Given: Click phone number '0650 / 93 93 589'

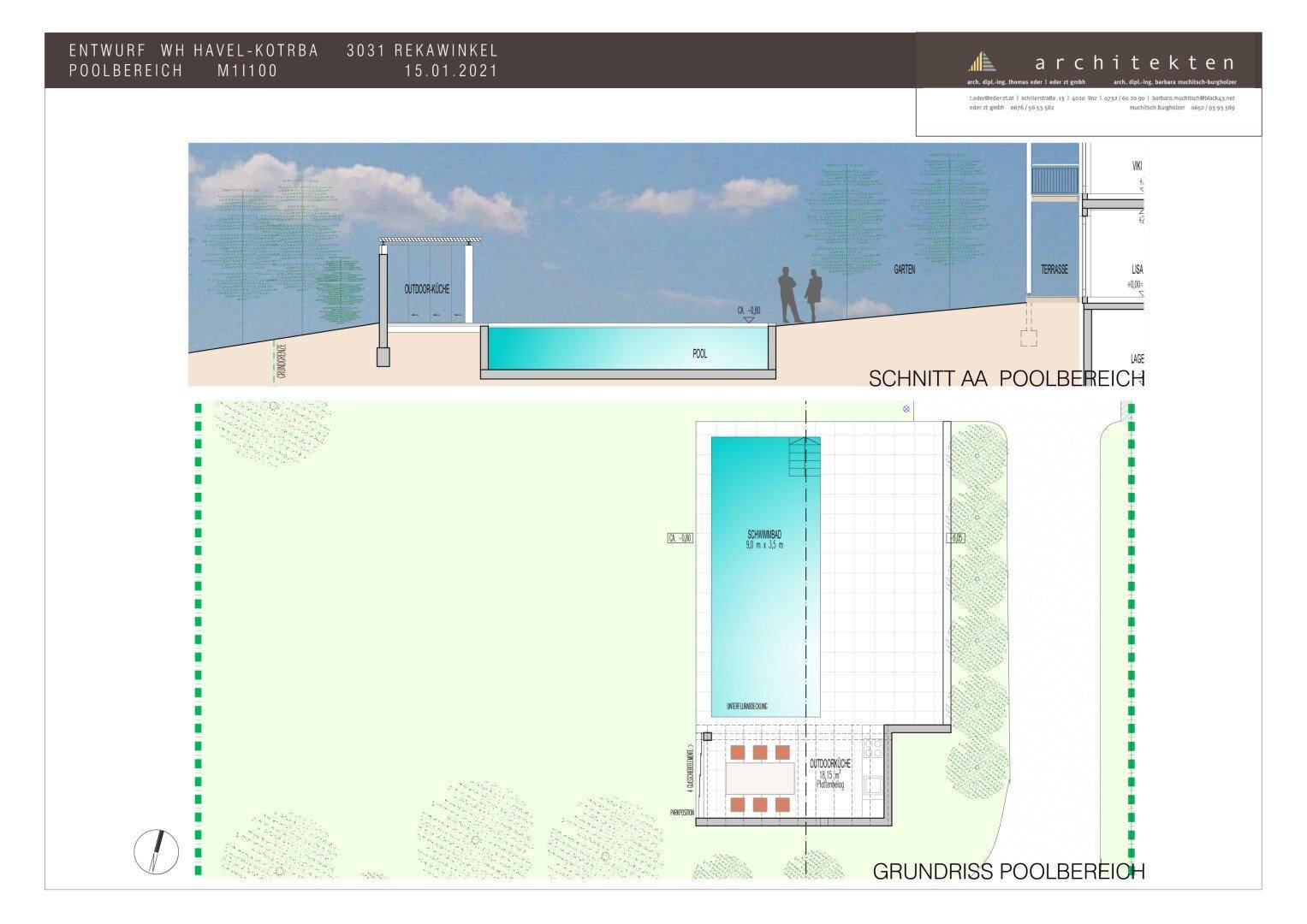Looking at the screenshot, I should click(1215, 108).
